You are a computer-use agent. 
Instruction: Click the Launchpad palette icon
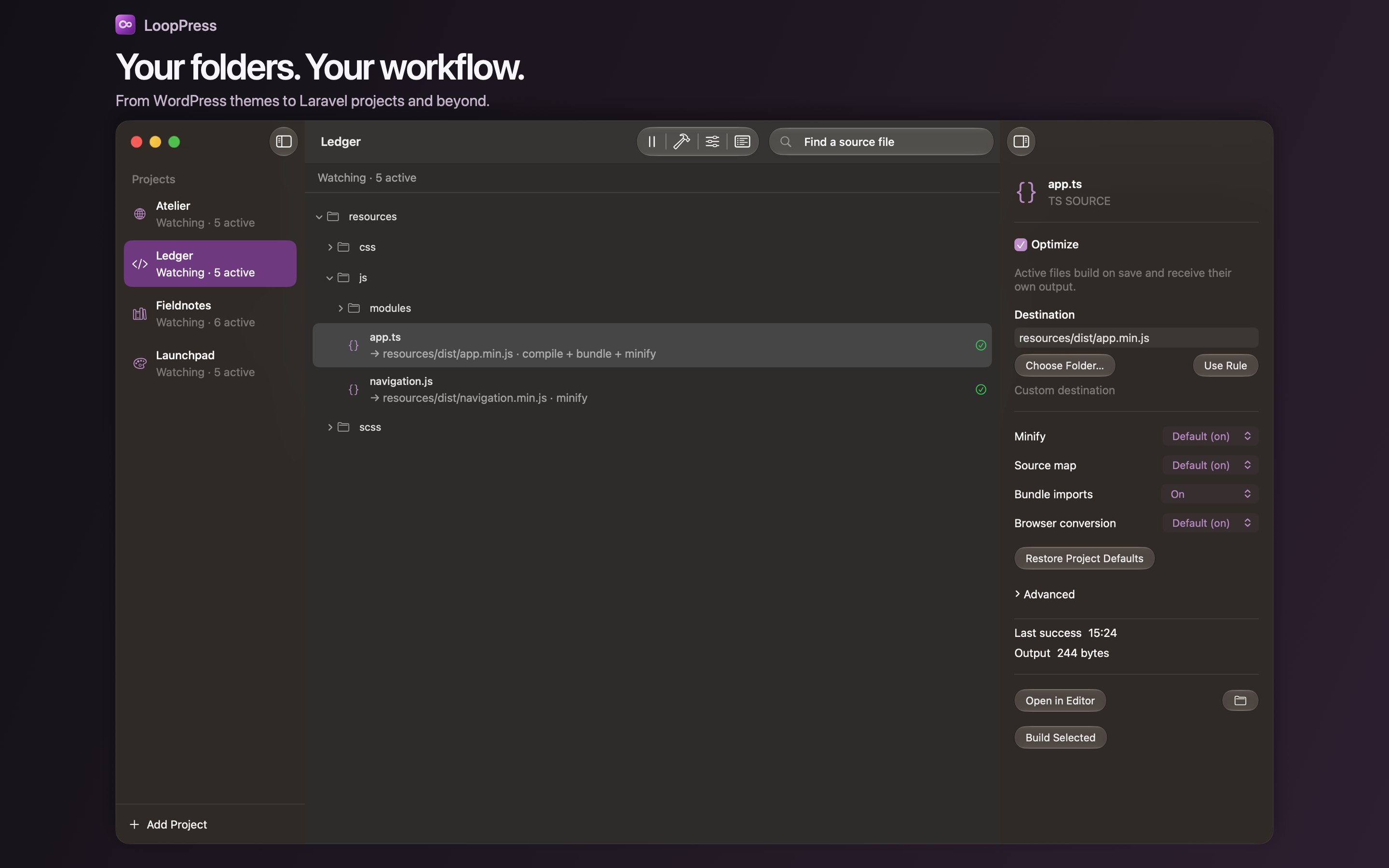pyautogui.click(x=140, y=364)
